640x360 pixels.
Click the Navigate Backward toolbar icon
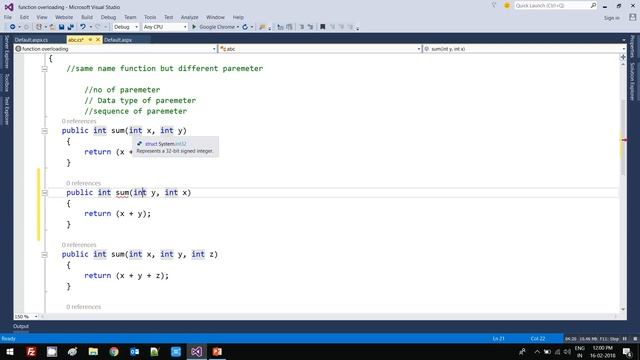[x=12, y=27]
